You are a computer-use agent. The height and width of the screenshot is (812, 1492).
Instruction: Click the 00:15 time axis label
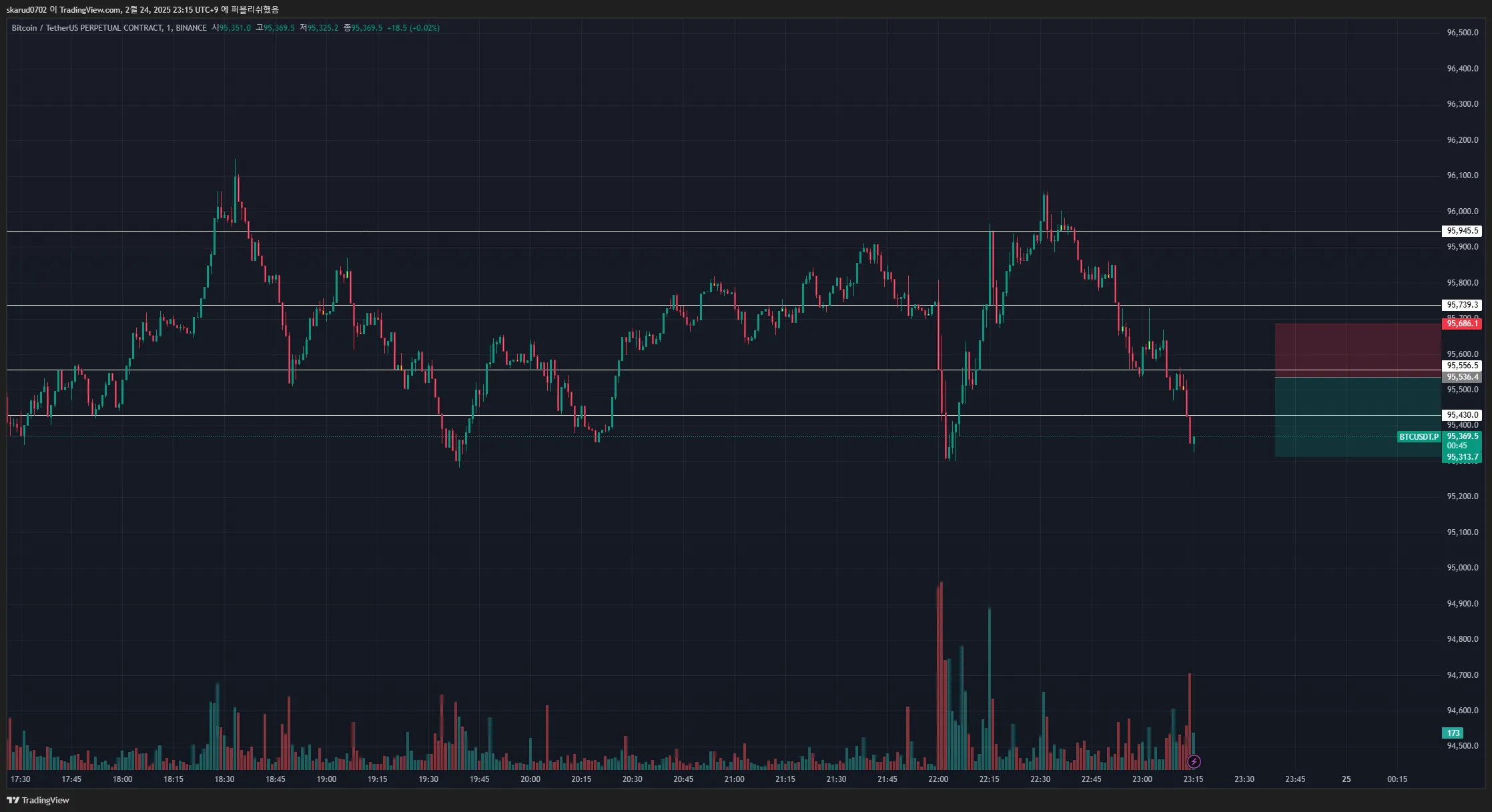(x=1397, y=779)
